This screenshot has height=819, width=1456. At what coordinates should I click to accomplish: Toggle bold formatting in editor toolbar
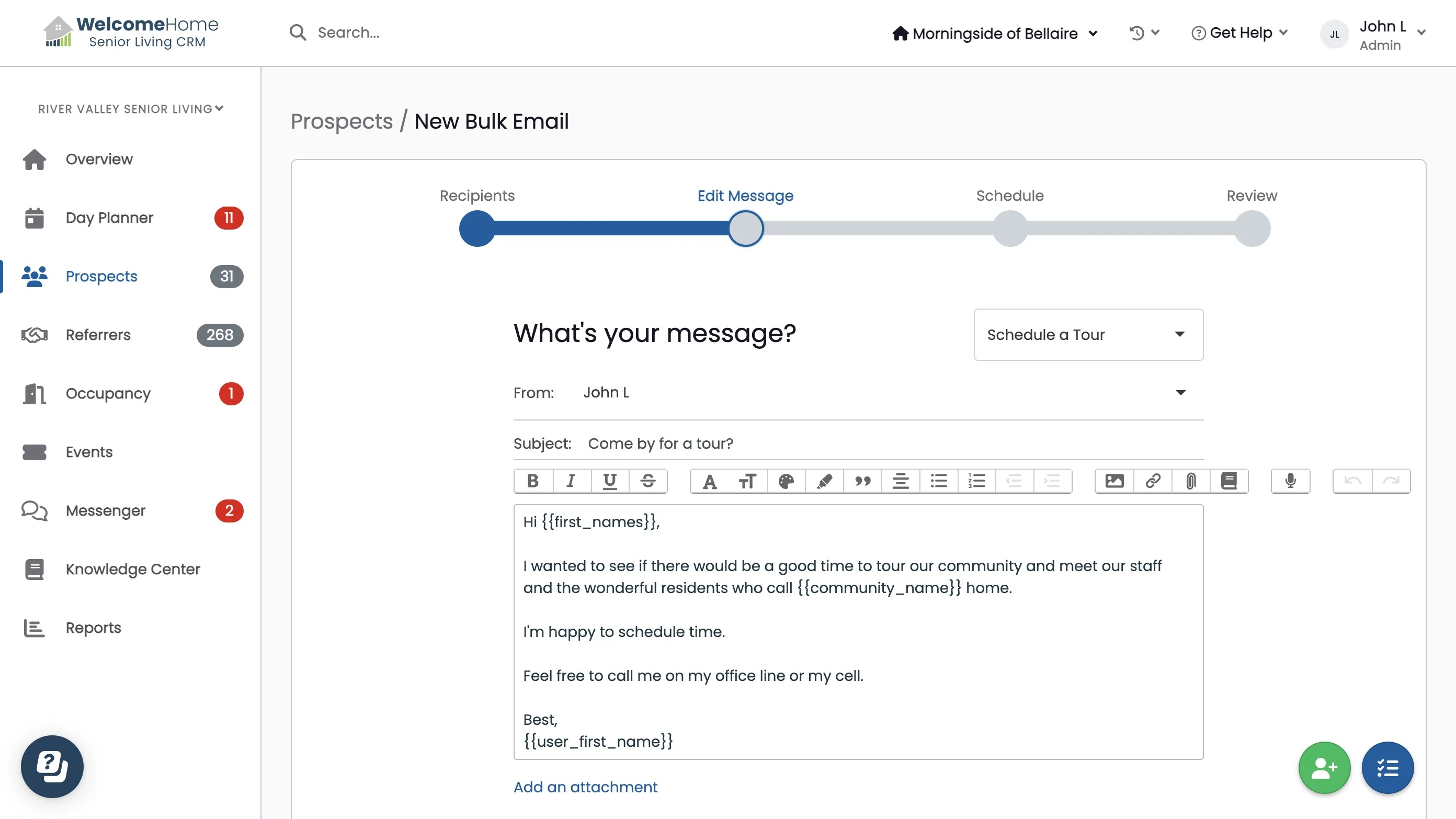click(532, 481)
